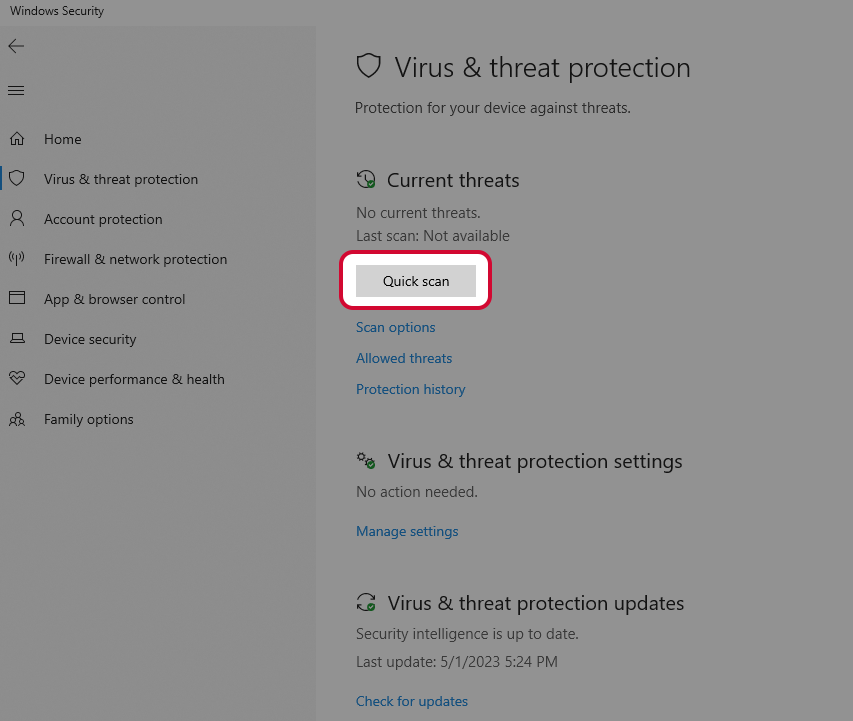Click the Device security laptop icon
Viewport: 853px width, 721px height.
[x=17, y=339]
